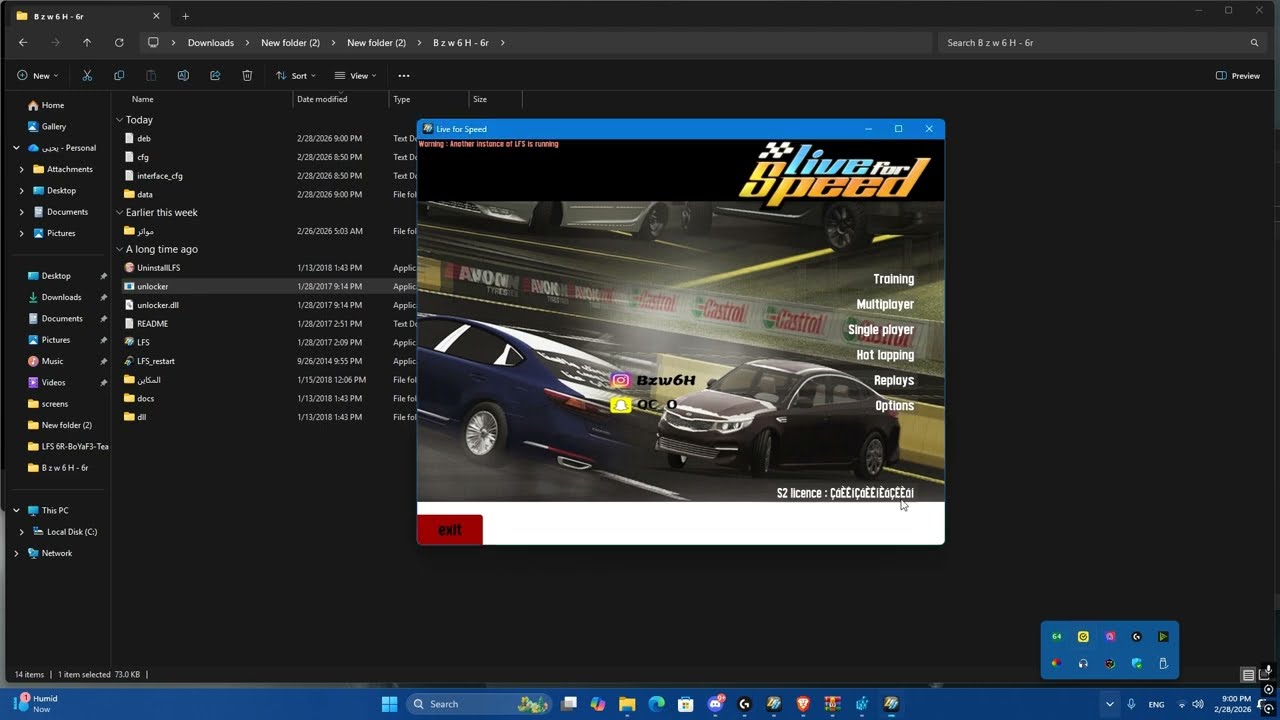Select the interface_cfg file
This screenshot has width=1280, height=720.
click(160, 176)
